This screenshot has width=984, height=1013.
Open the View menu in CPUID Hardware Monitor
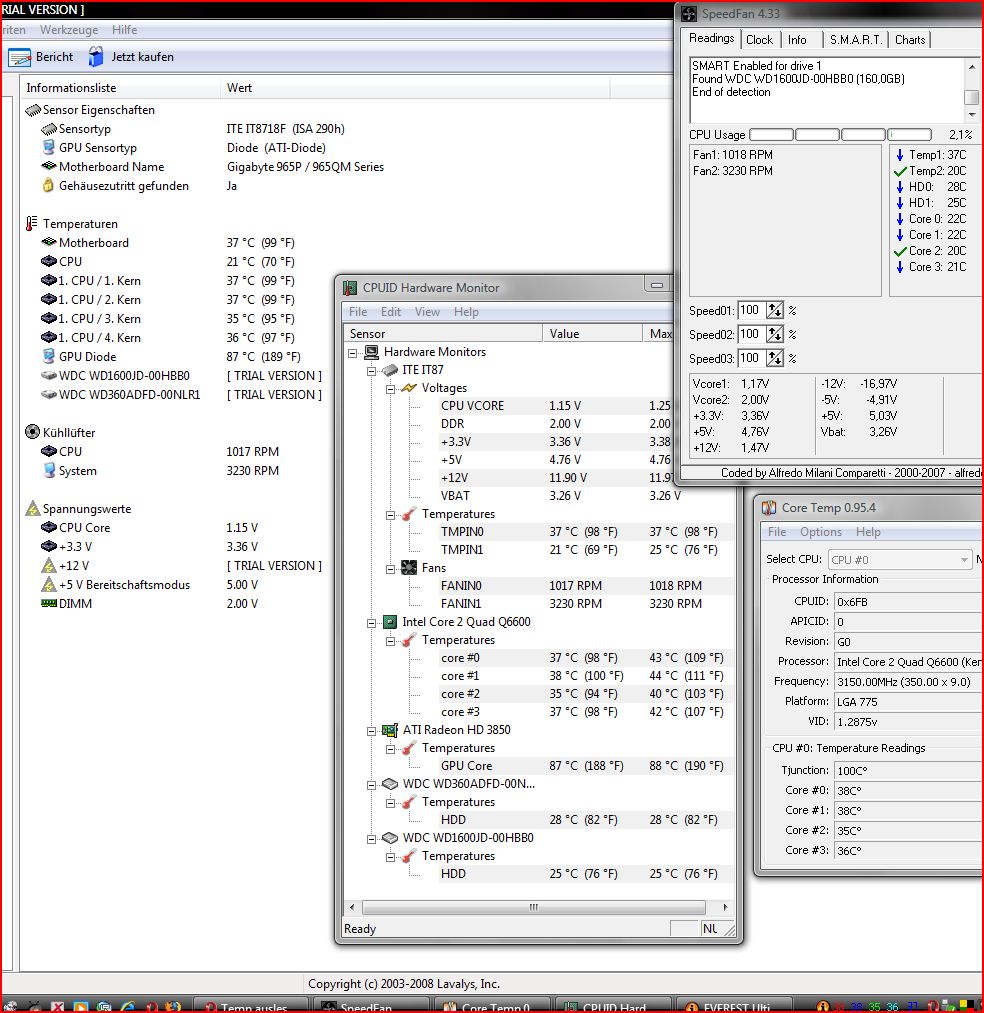427,312
